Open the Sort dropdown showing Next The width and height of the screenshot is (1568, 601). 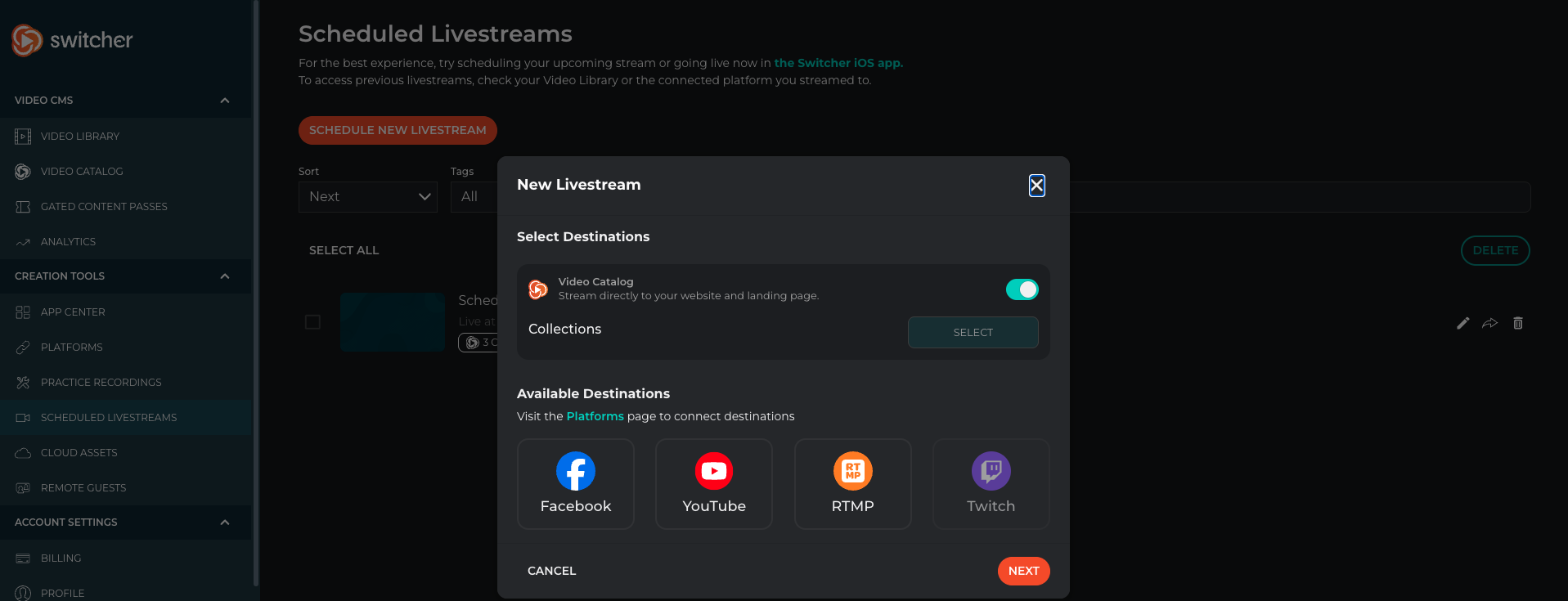tap(368, 197)
